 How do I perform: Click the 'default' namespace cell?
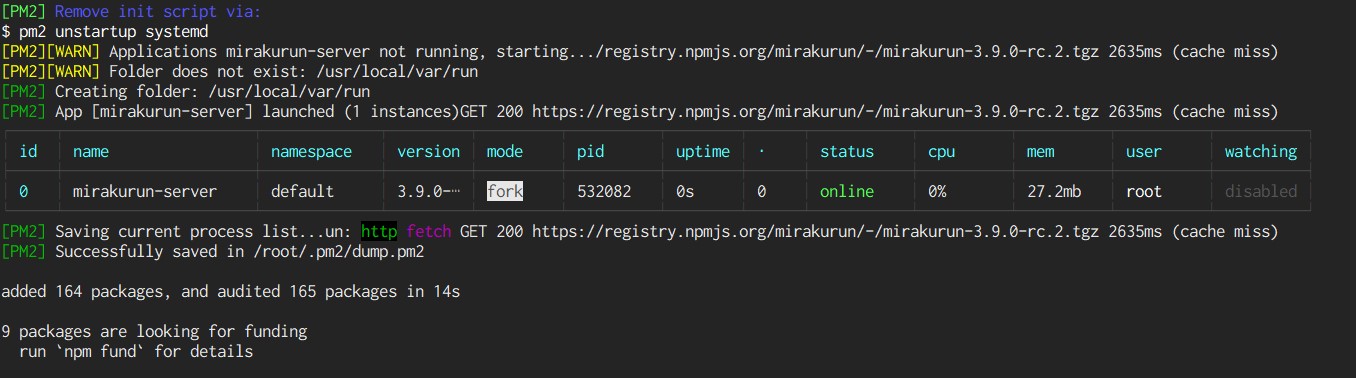coord(302,191)
